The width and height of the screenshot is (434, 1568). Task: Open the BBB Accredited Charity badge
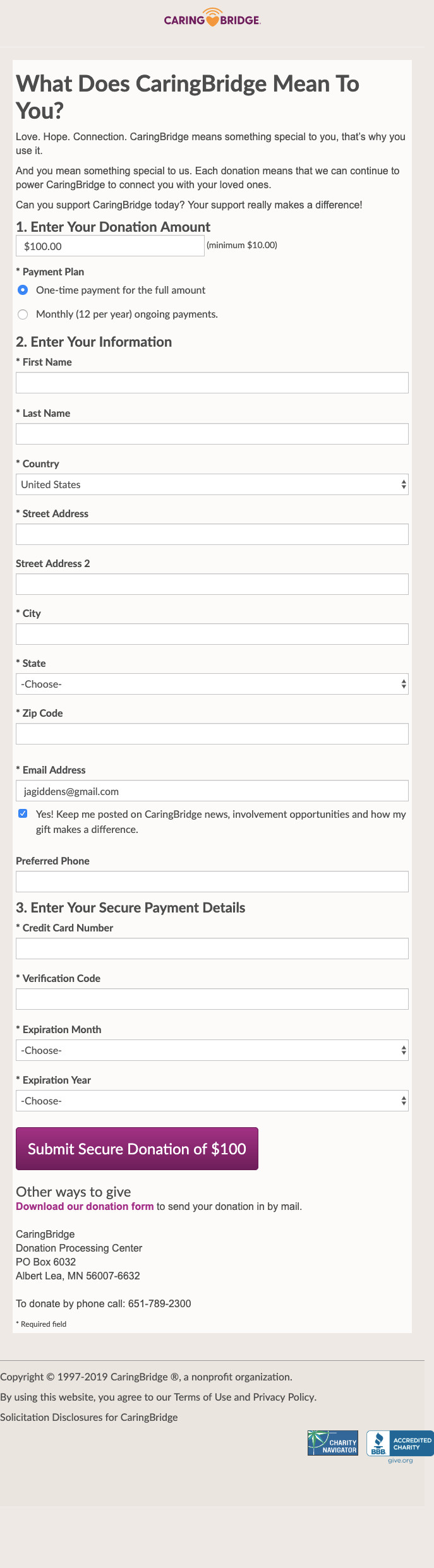pos(400,1443)
